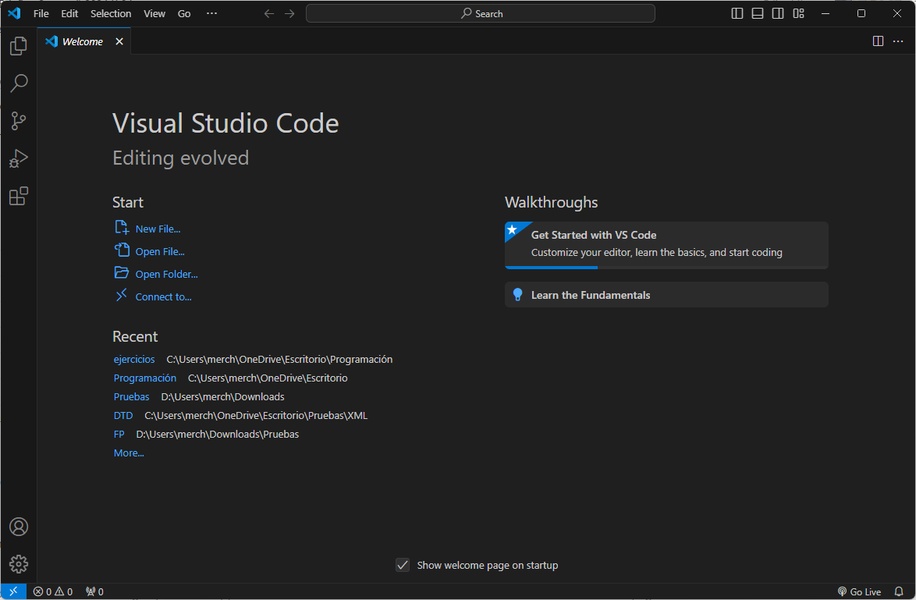Open the Manage gear icon
916x600 pixels.
click(x=18, y=564)
